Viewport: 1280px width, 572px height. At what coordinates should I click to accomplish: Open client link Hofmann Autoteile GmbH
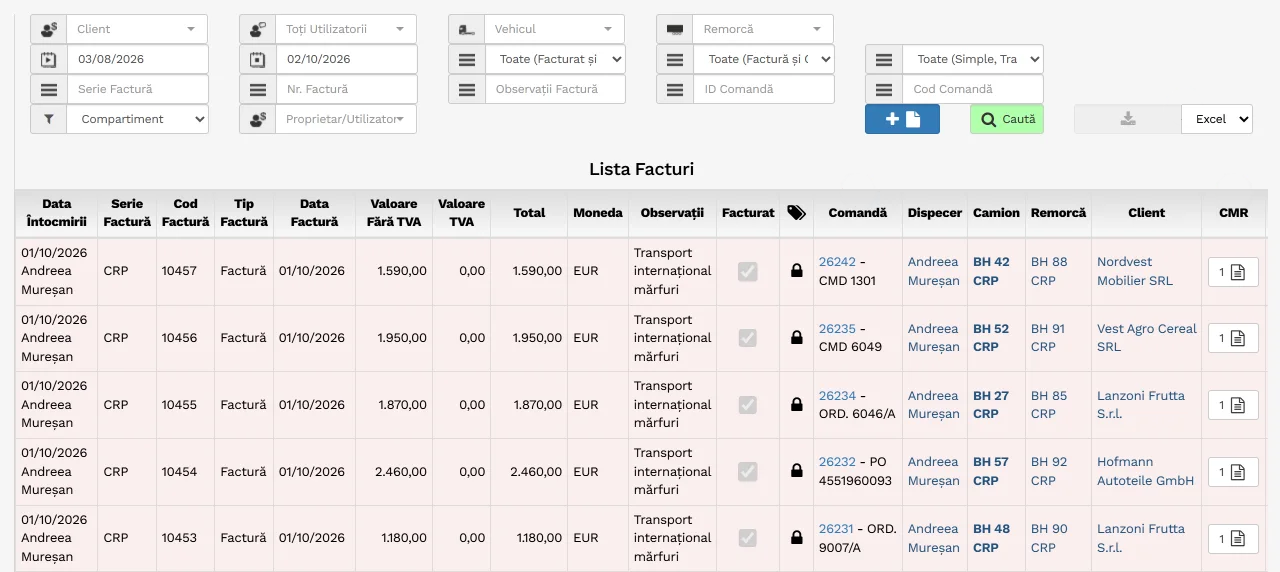click(x=1146, y=471)
